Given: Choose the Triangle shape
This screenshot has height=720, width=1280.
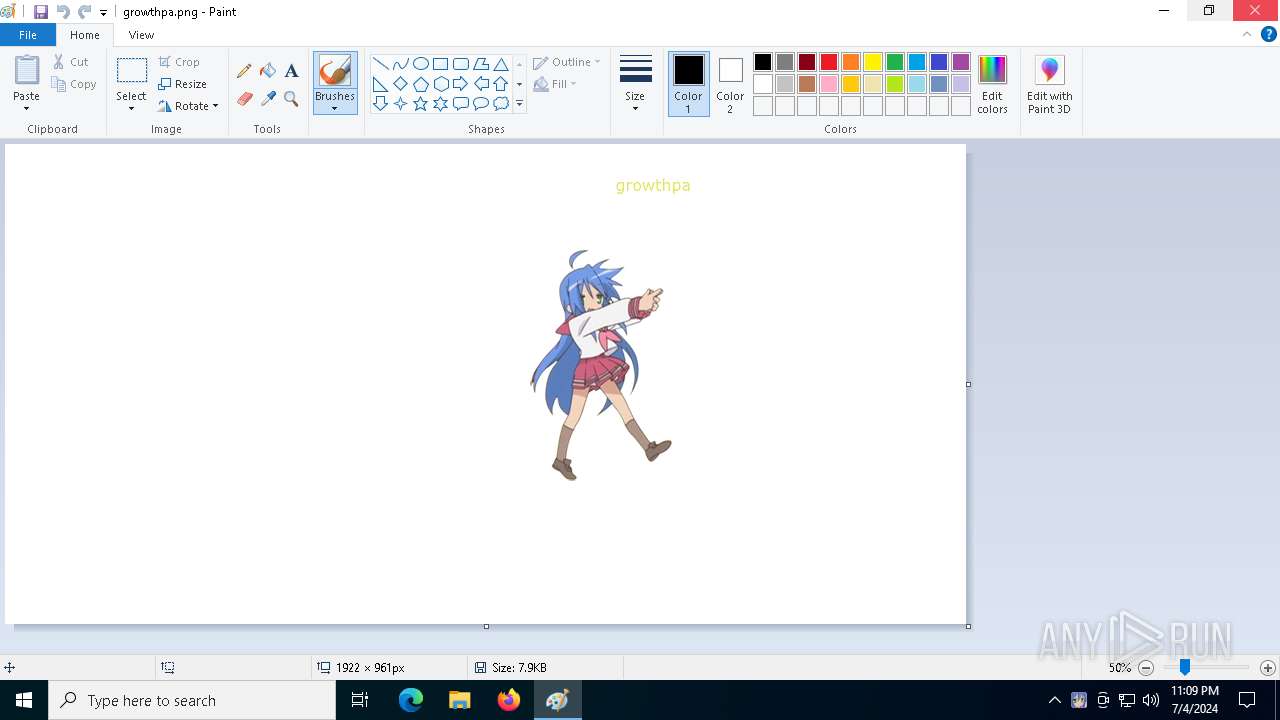Looking at the screenshot, I should point(501,64).
